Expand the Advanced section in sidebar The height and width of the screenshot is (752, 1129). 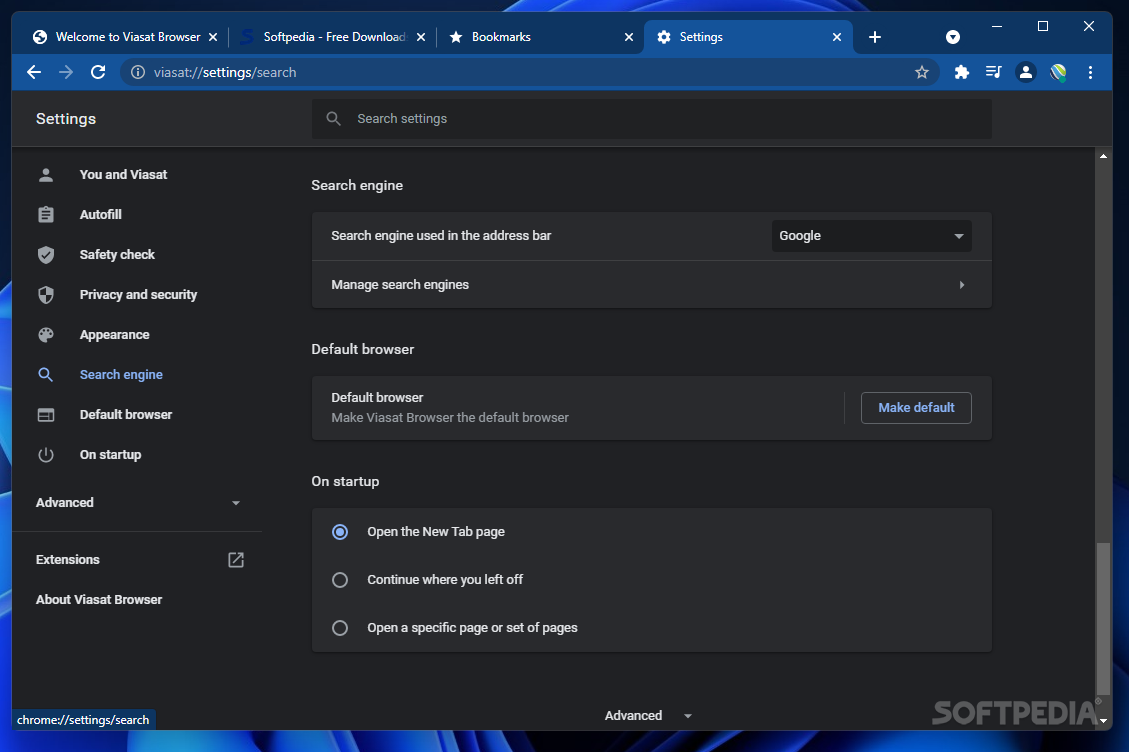(138, 503)
